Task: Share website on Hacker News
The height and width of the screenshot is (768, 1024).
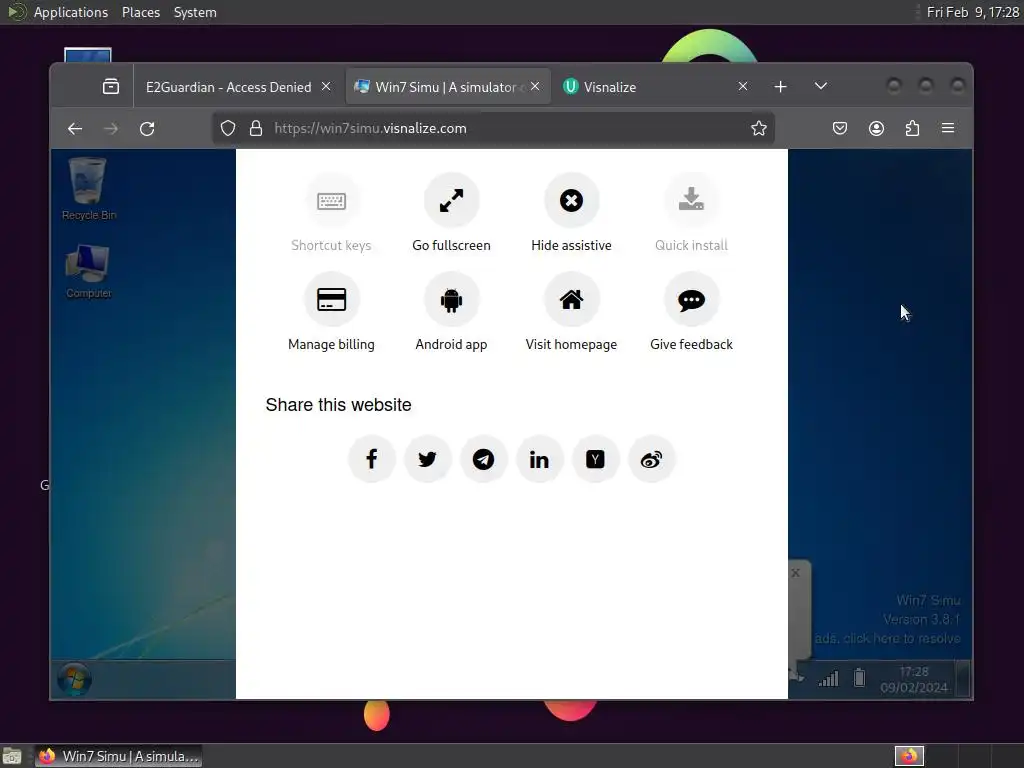Action: (595, 459)
